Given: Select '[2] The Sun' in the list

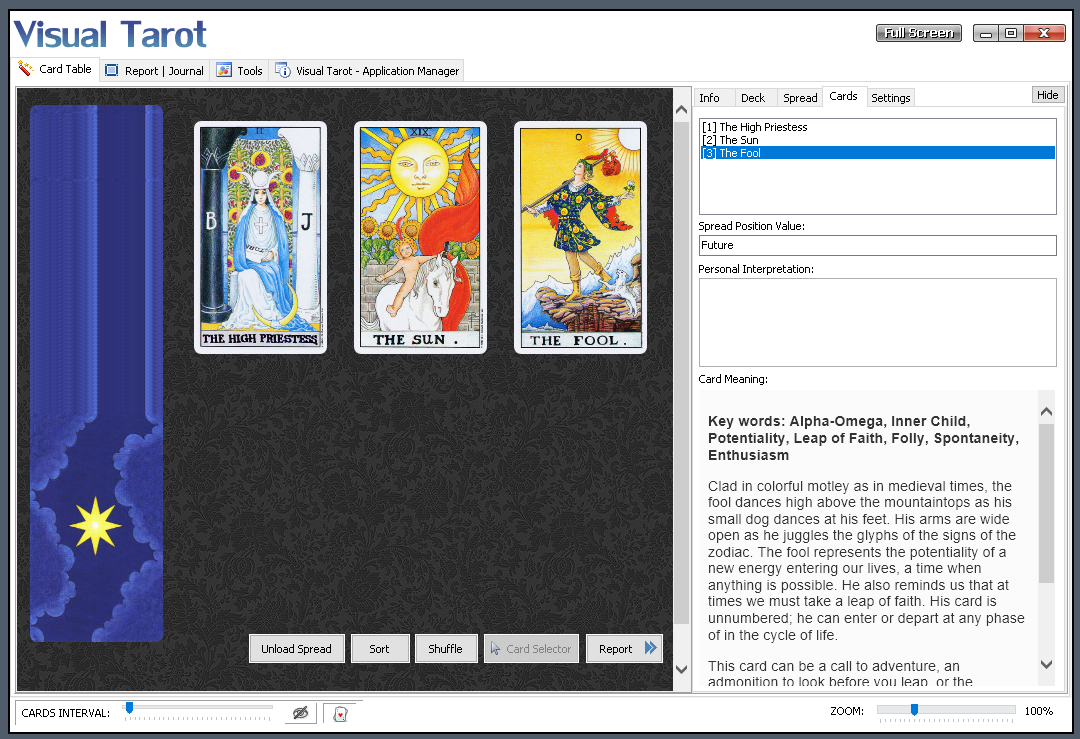Looking at the screenshot, I should pyautogui.click(x=877, y=140).
